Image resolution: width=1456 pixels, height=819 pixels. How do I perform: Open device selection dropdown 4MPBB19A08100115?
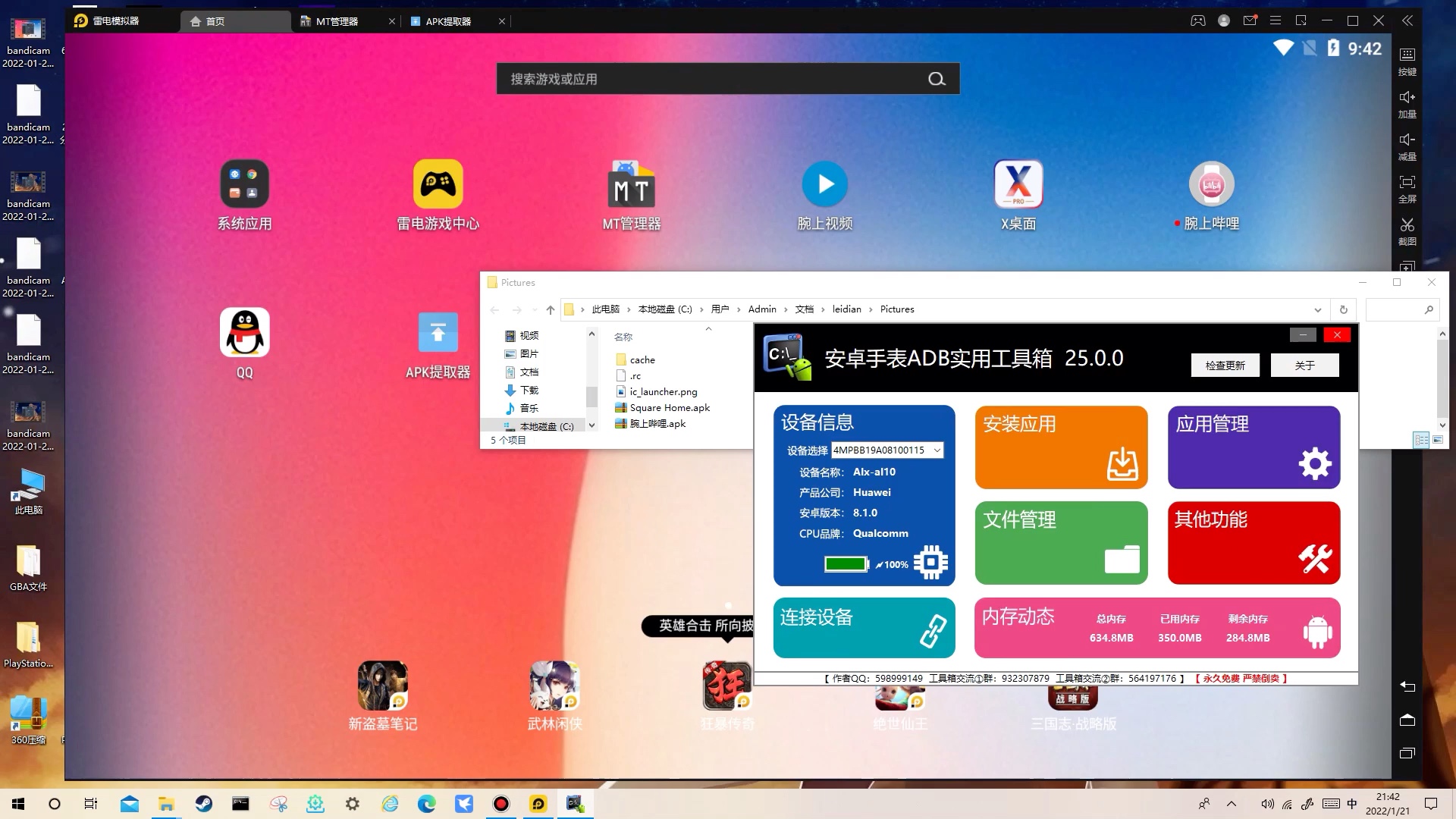[x=886, y=450]
